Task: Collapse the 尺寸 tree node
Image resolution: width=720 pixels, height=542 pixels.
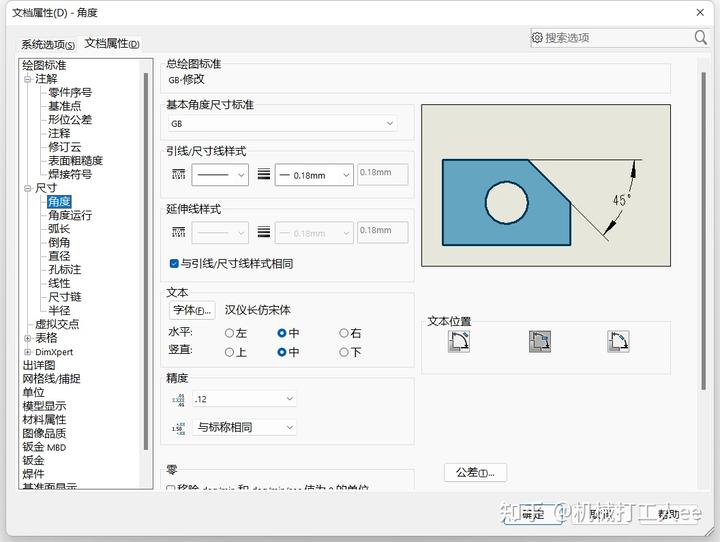Action: 28,188
